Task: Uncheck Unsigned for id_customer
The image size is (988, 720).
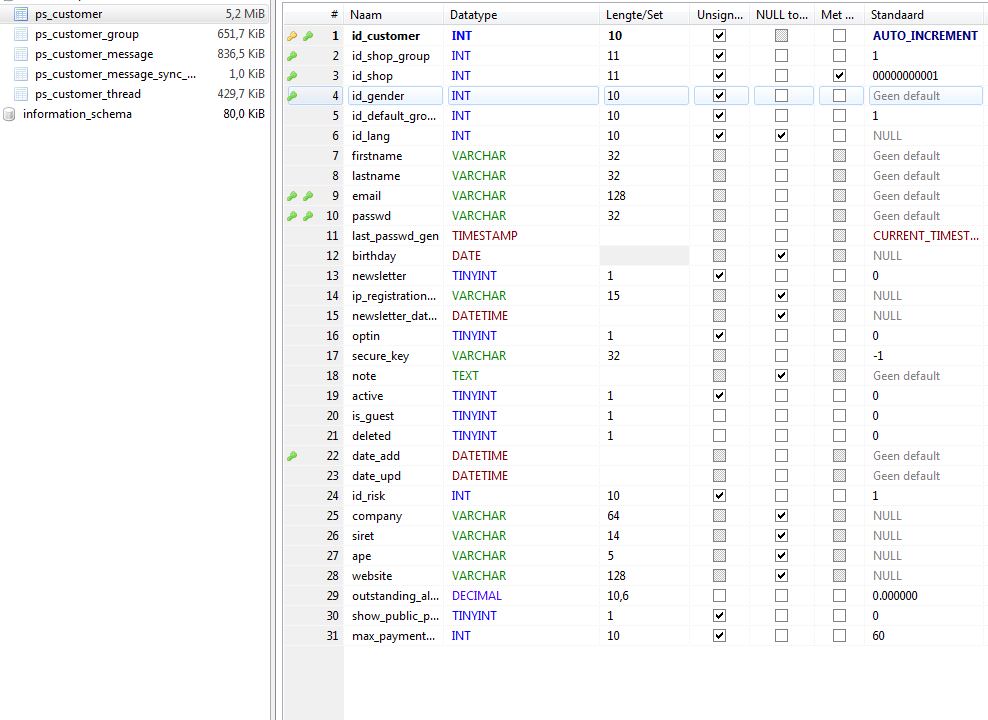Action: coord(719,36)
